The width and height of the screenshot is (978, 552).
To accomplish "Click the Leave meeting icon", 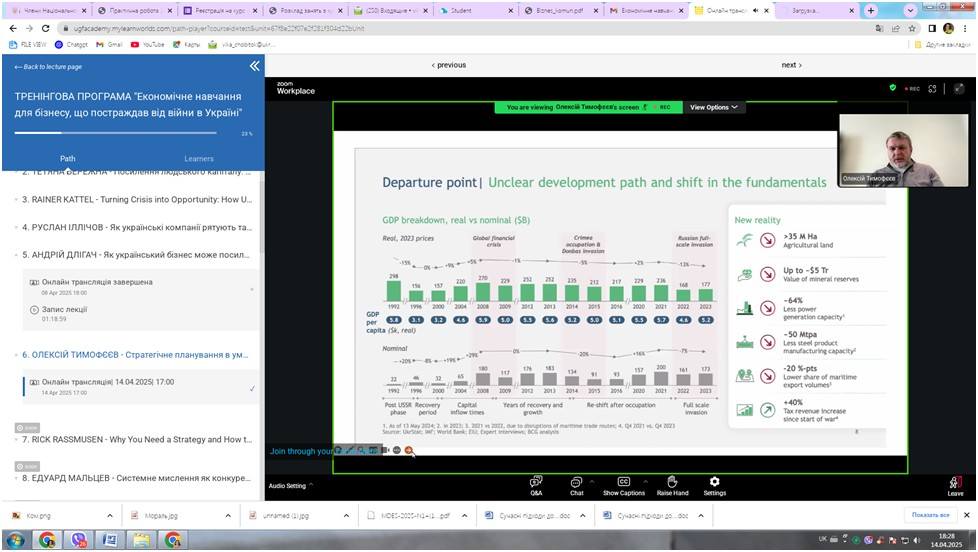I will tap(955, 485).
